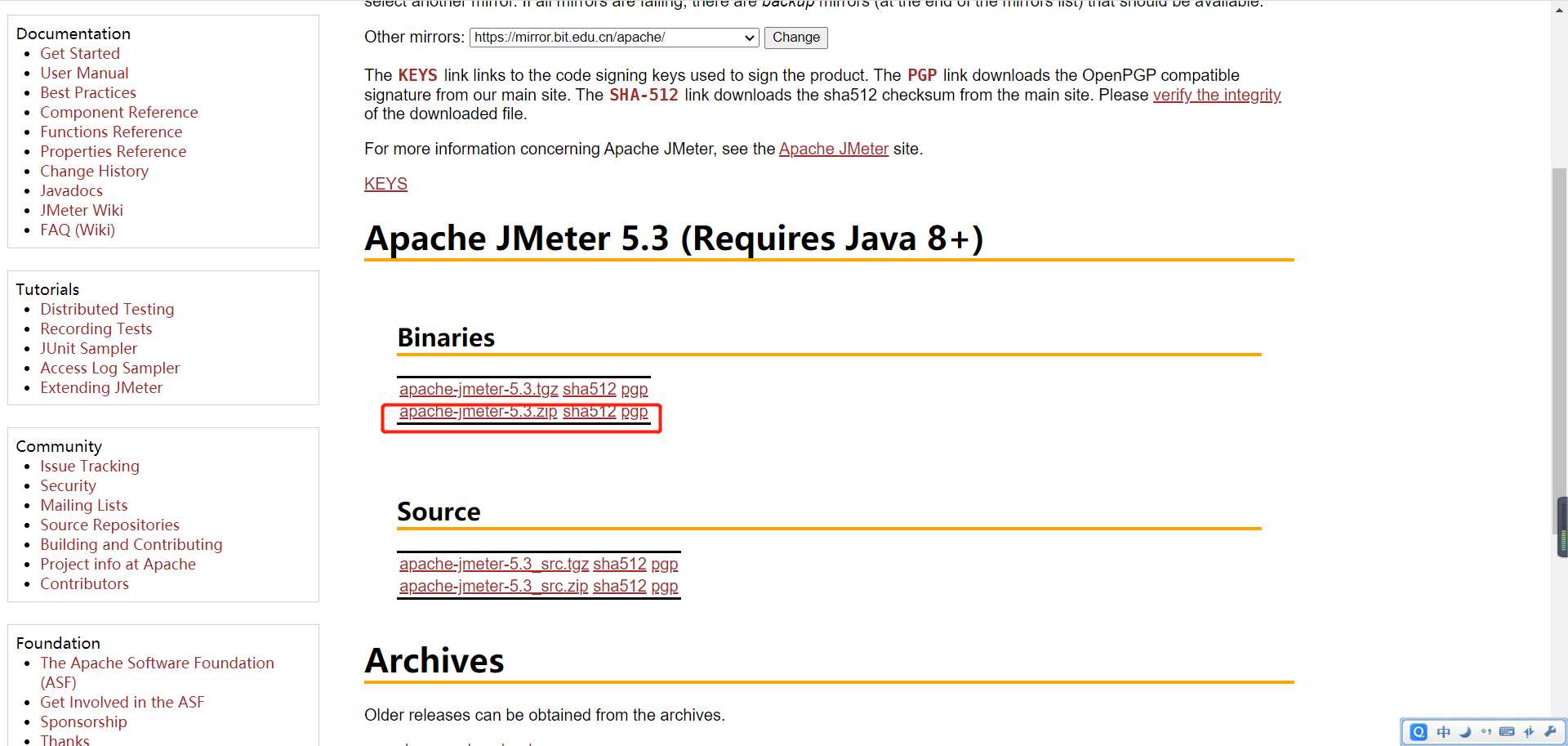Click the moon icon in input method bar

click(1465, 732)
